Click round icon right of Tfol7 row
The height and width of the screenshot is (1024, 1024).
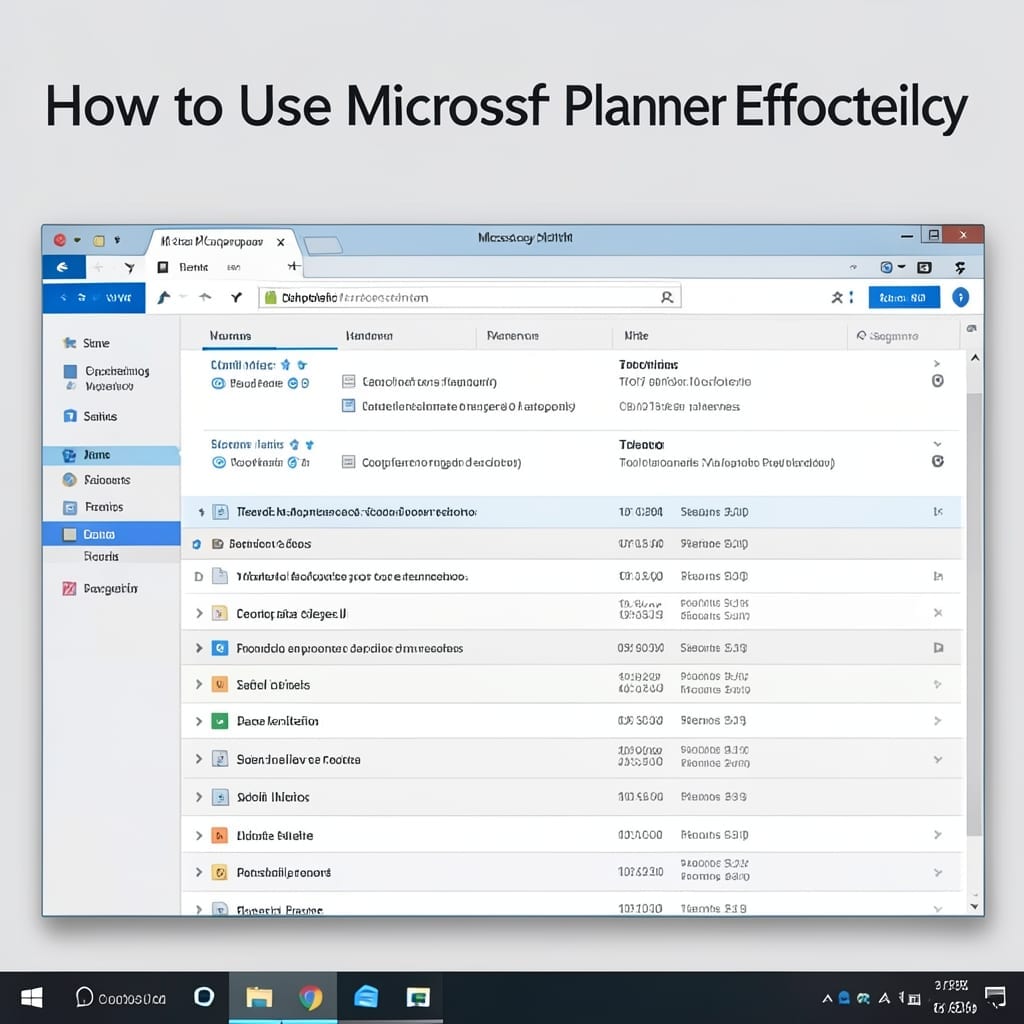click(x=937, y=381)
